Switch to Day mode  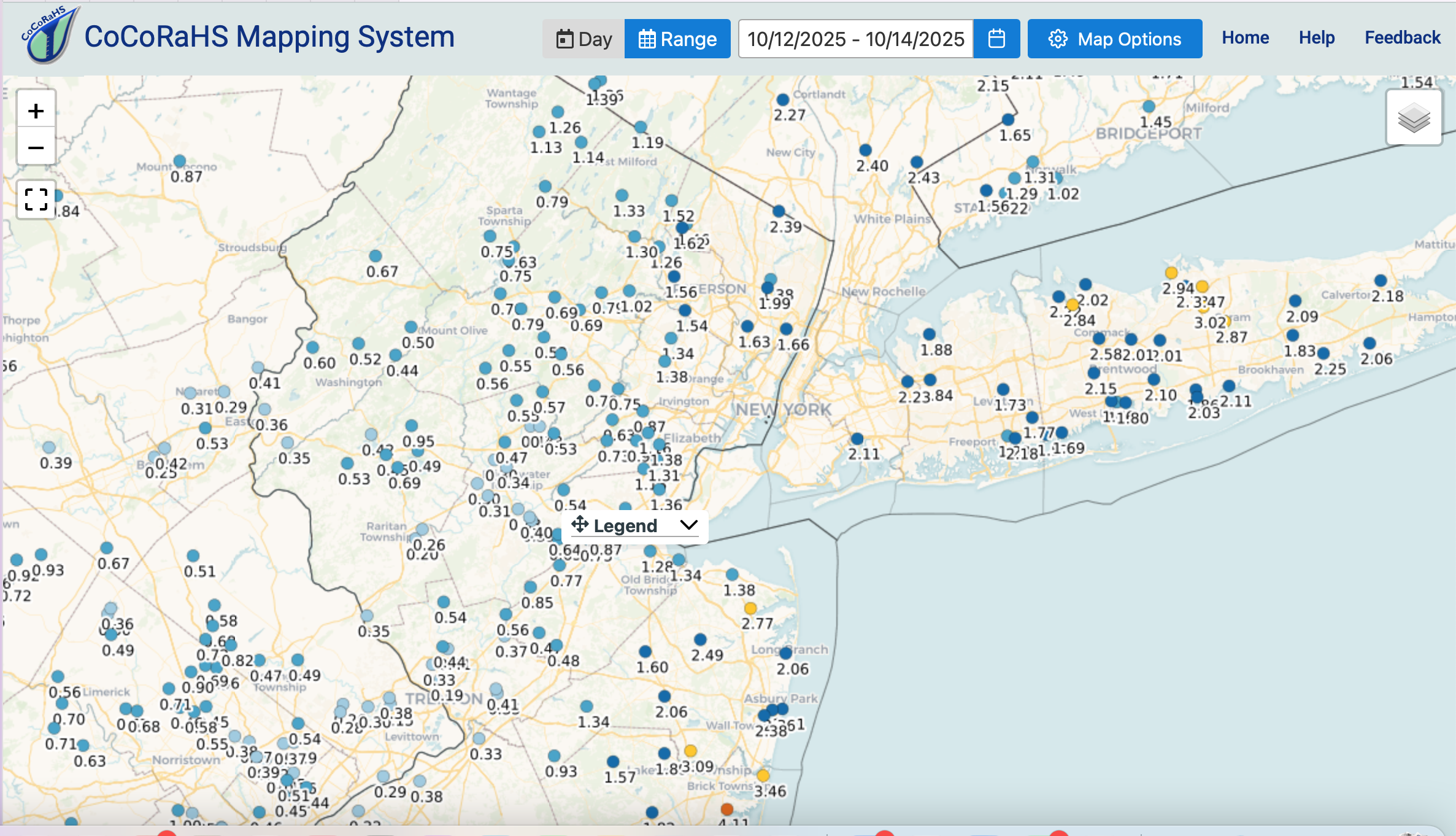coord(584,39)
